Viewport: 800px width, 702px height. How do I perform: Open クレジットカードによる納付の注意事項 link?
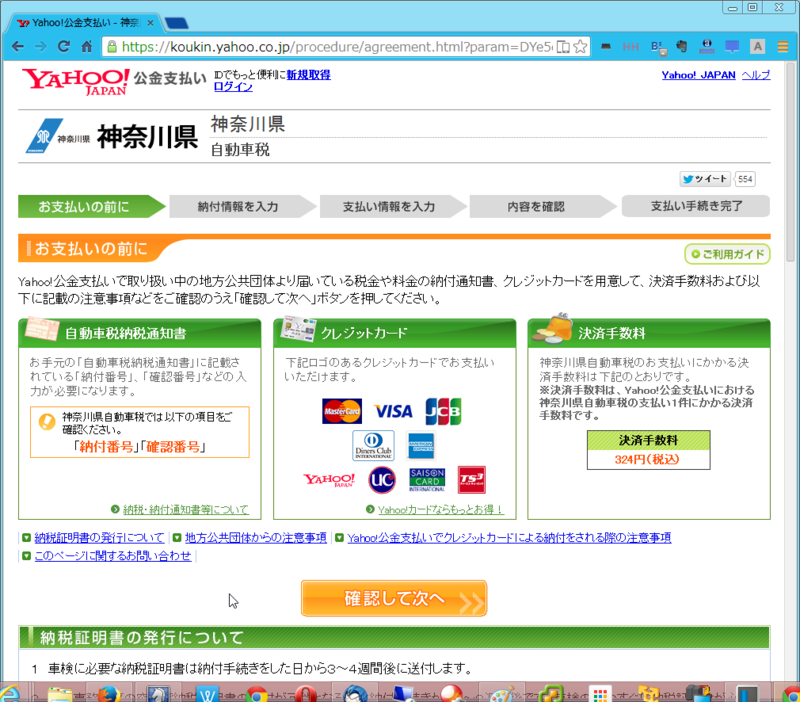[x=509, y=538]
